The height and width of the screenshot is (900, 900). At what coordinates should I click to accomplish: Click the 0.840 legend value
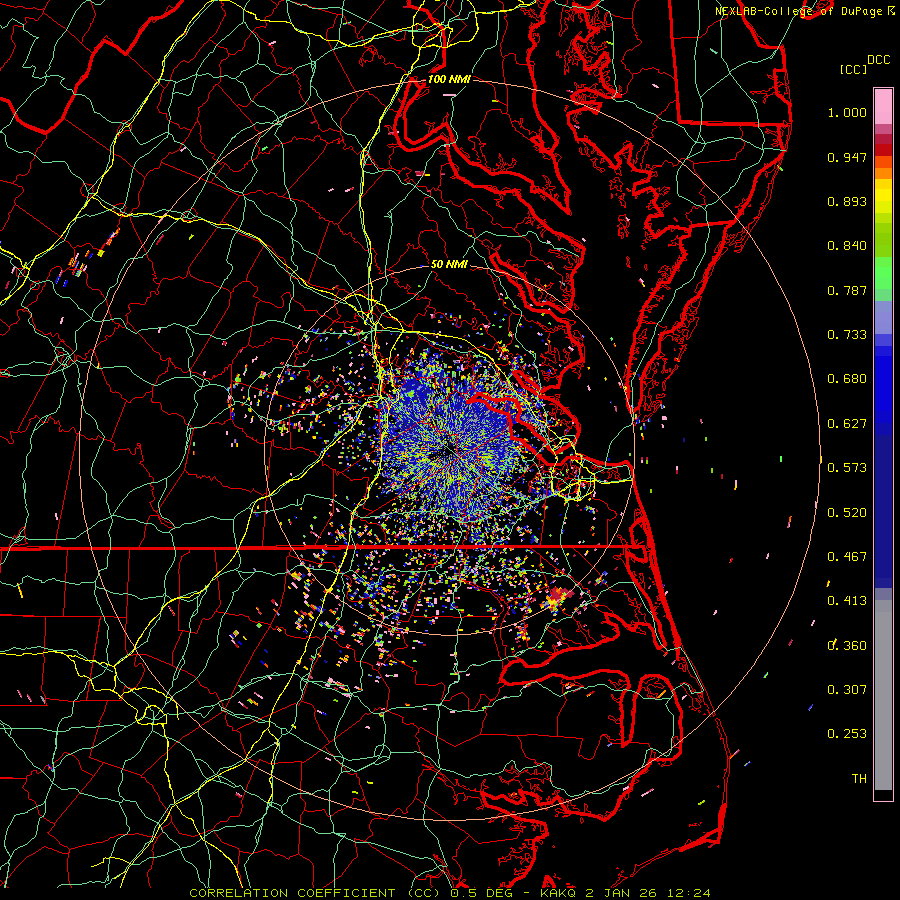(847, 246)
